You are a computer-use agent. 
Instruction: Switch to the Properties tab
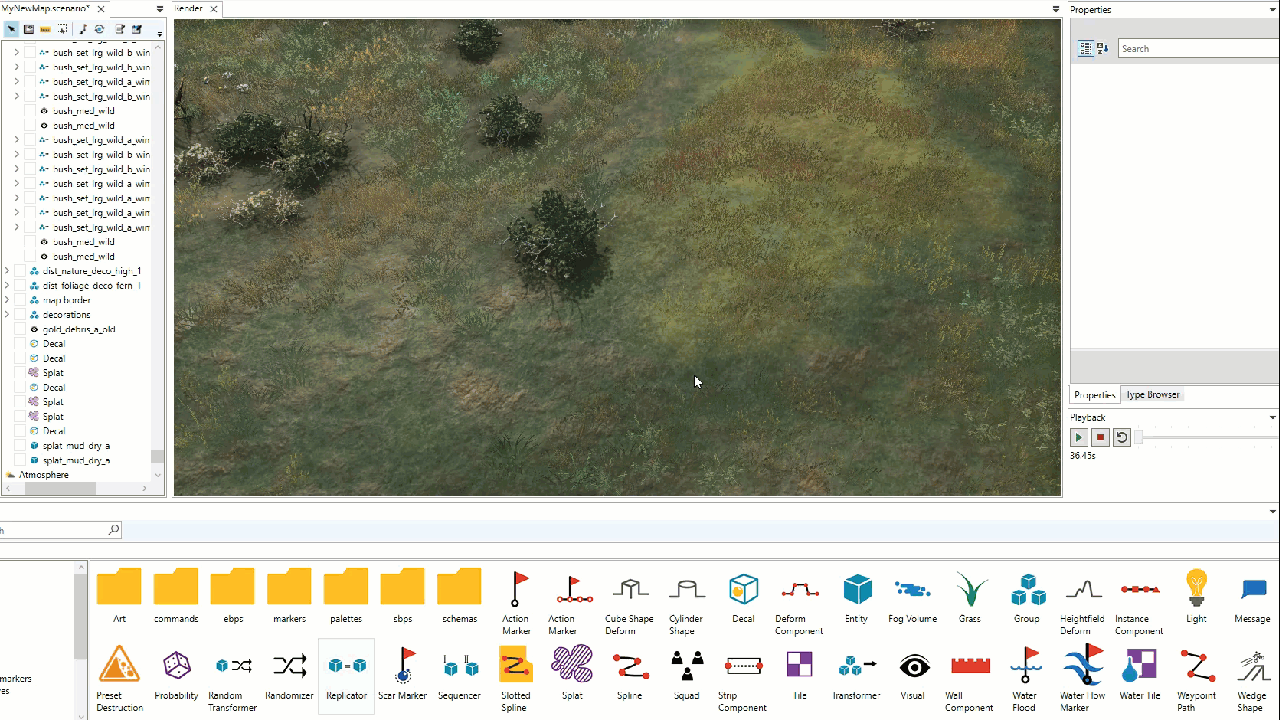[x=1095, y=395]
